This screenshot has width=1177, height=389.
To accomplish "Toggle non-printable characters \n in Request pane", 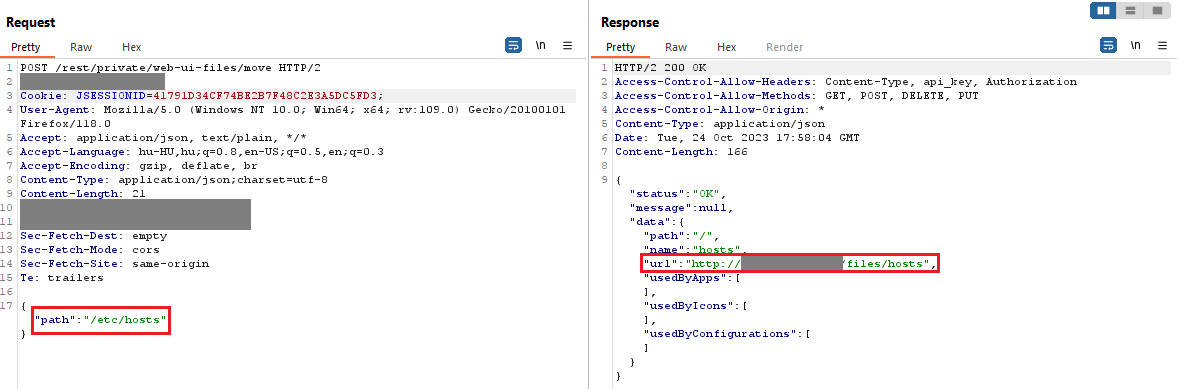I will pyautogui.click(x=540, y=46).
